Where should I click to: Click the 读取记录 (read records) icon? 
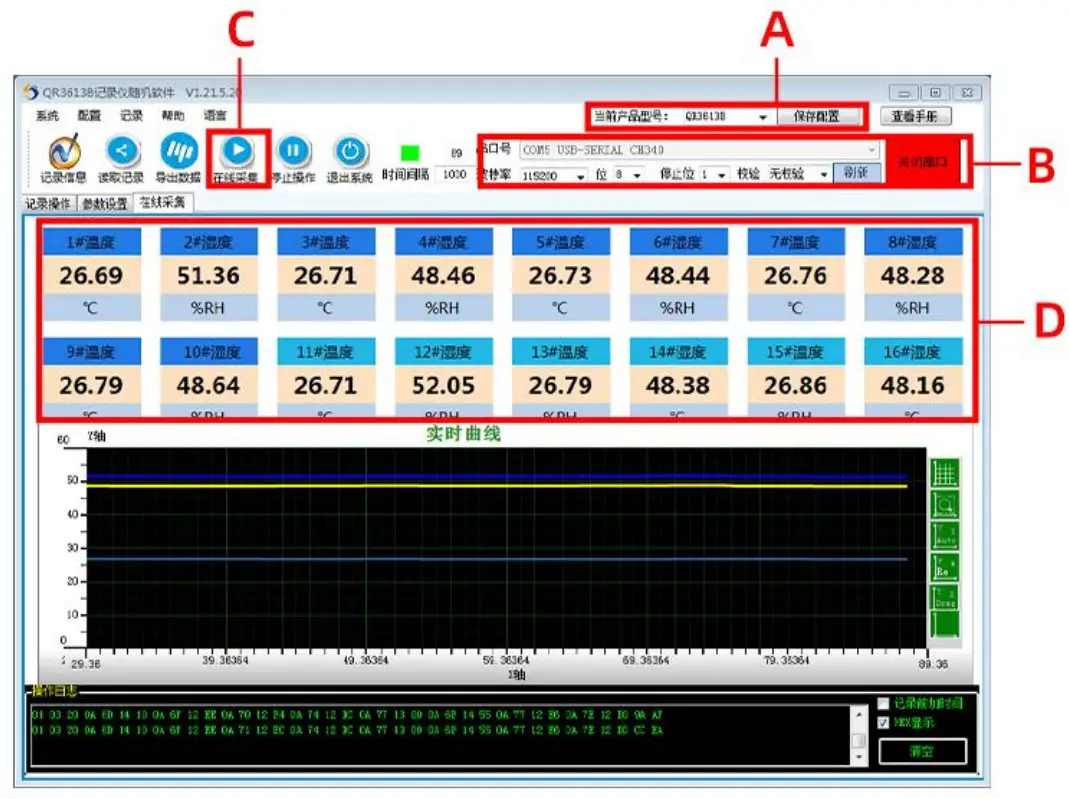122,151
